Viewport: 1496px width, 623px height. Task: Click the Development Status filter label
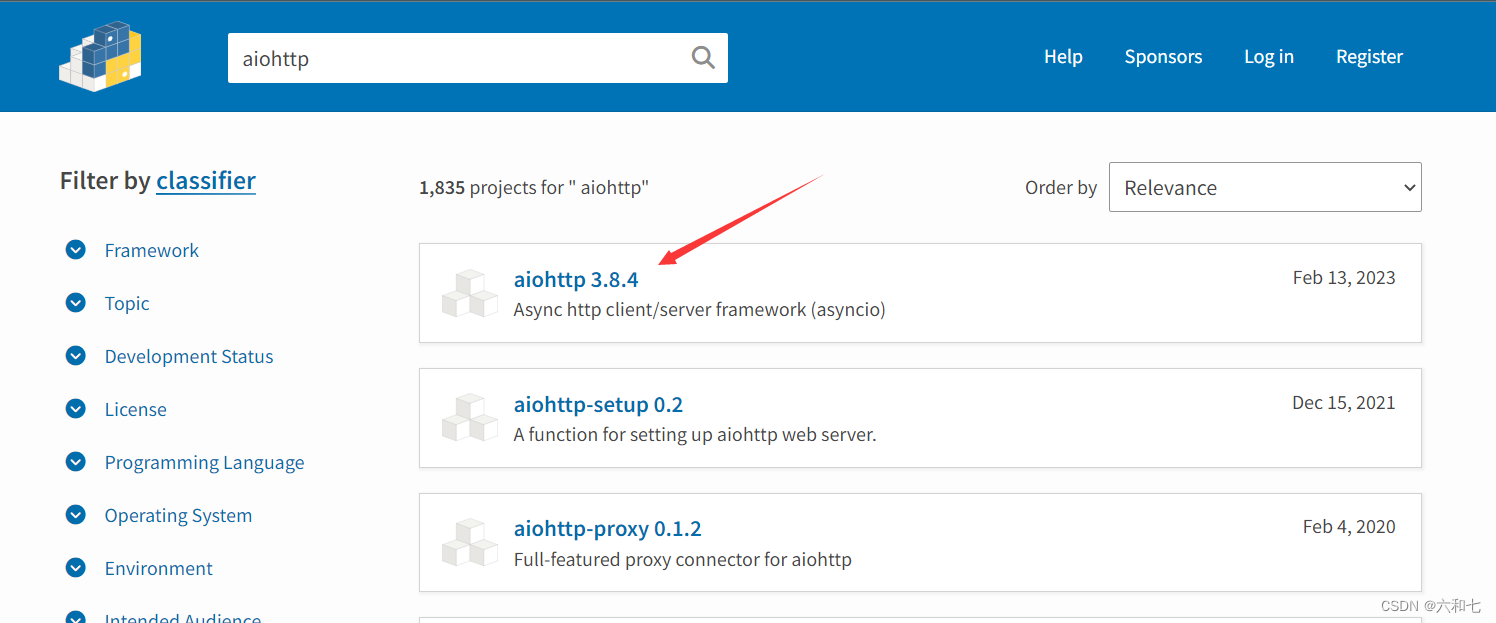coord(189,356)
